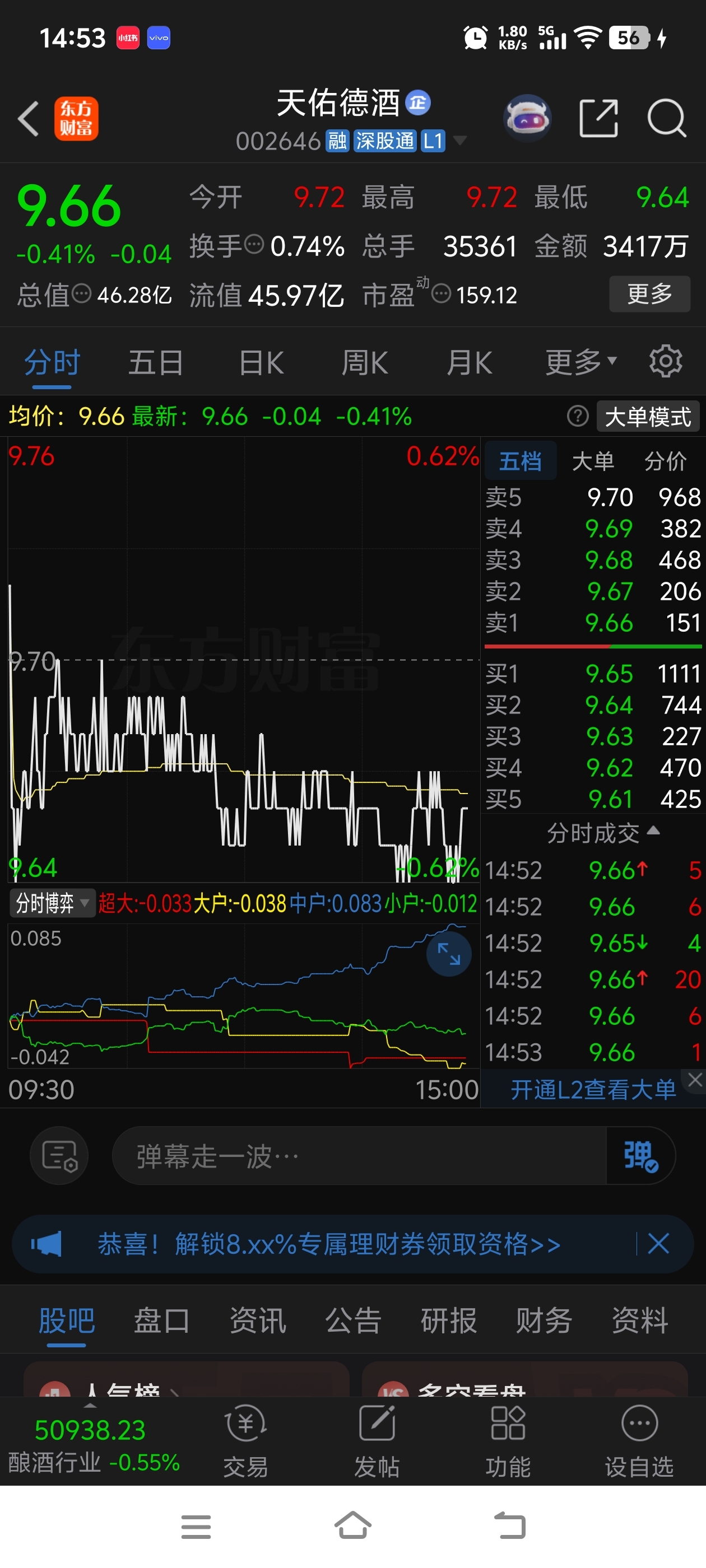Tap the L1 quote level badge
The height and width of the screenshot is (1568, 706).
coord(433,141)
